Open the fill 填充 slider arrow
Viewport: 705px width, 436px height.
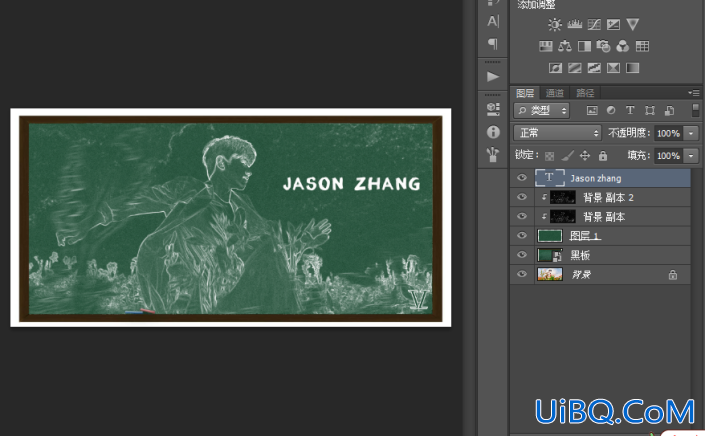click(691, 156)
